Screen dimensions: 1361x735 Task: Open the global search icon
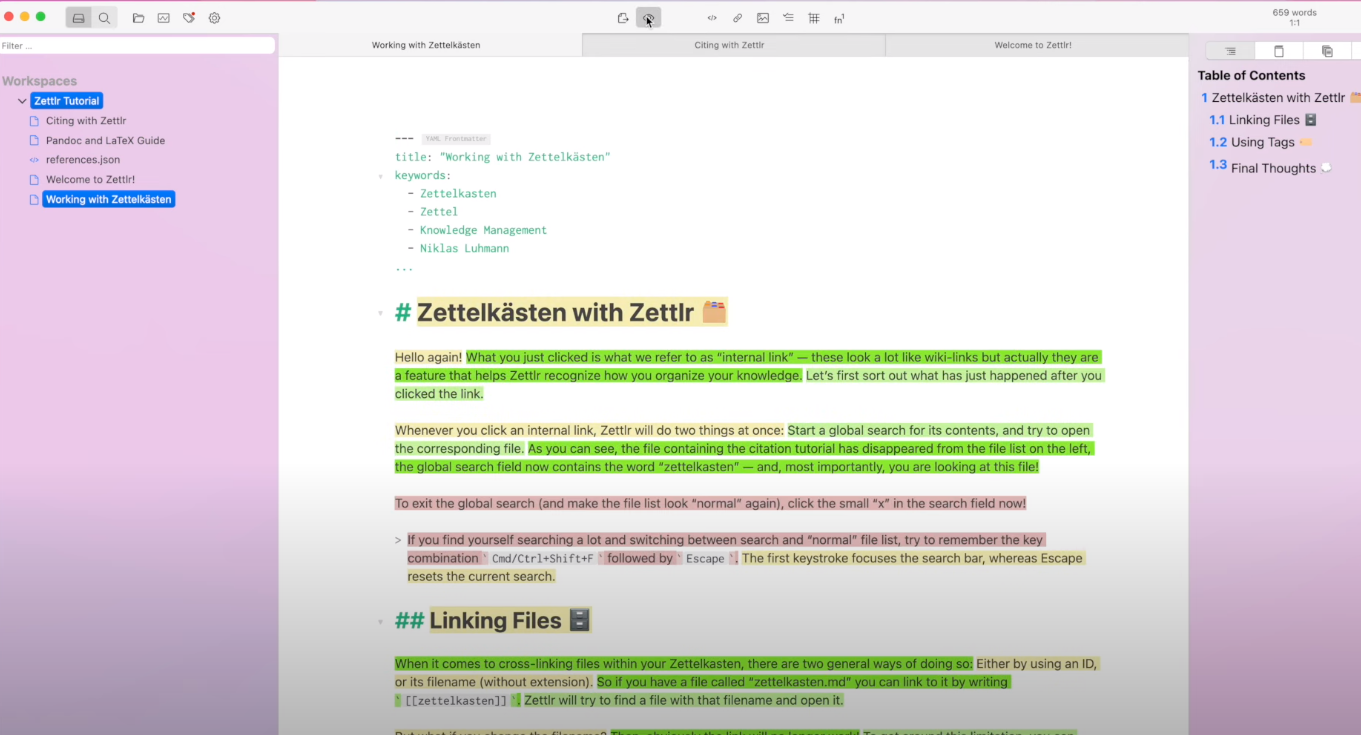click(104, 17)
